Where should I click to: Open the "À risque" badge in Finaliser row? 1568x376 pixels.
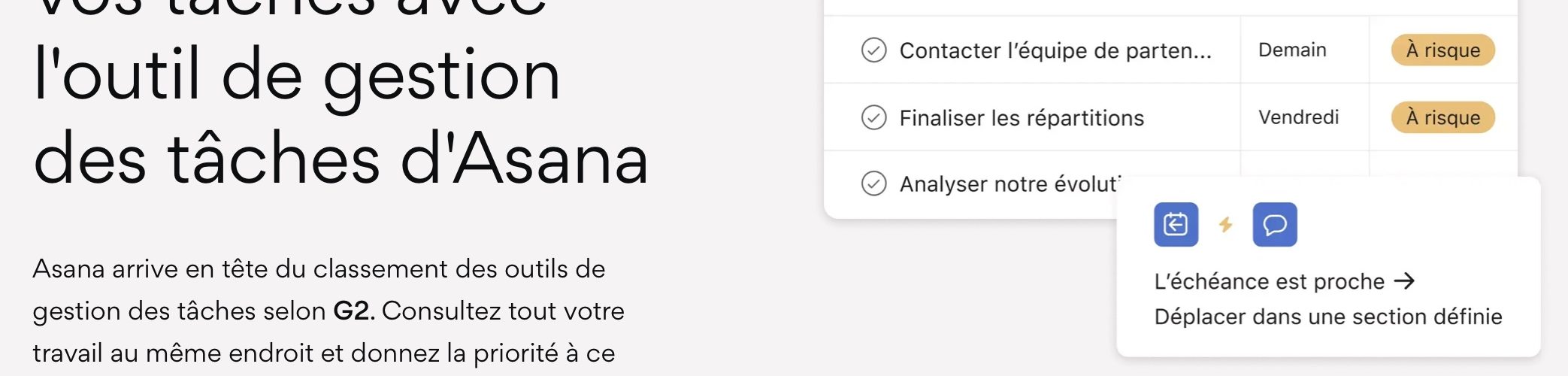click(x=1442, y=117)
